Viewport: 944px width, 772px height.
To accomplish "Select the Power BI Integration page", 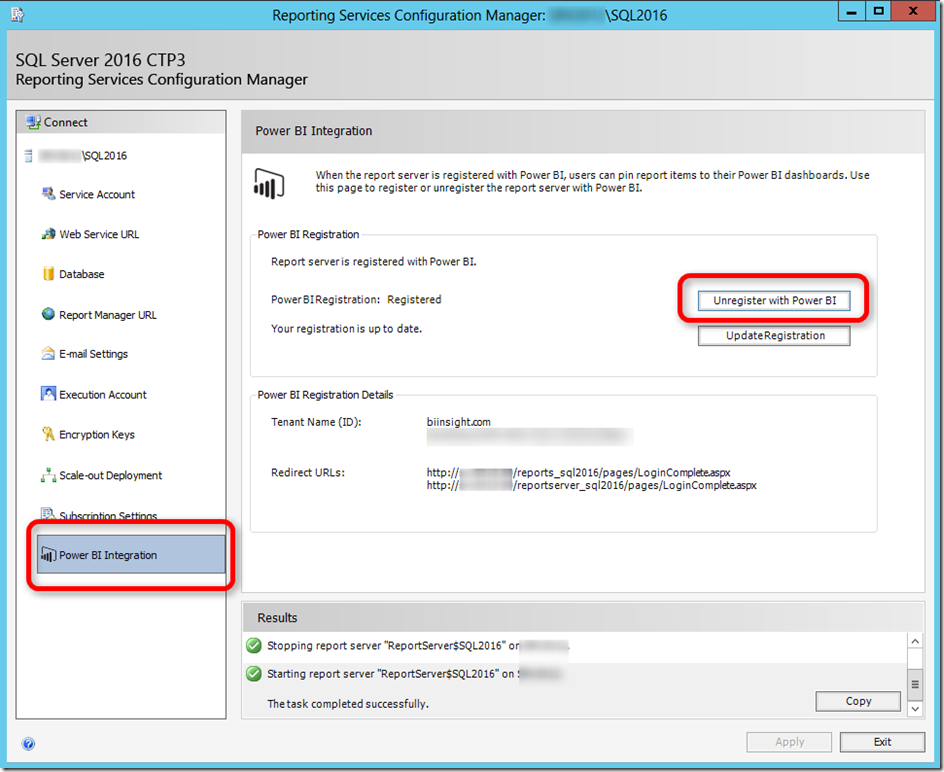I will 131,555.
